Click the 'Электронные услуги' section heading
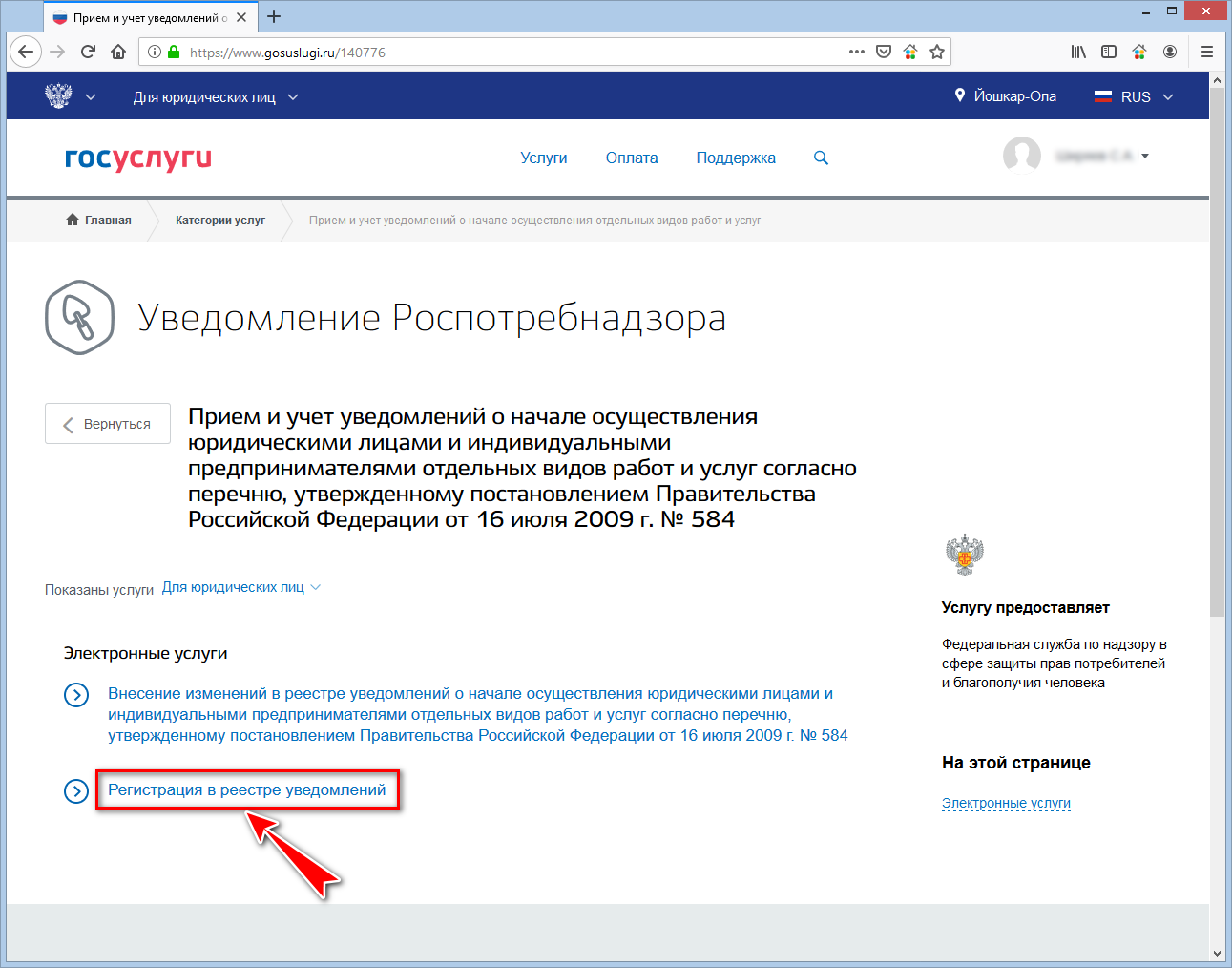 click(146, 654)
